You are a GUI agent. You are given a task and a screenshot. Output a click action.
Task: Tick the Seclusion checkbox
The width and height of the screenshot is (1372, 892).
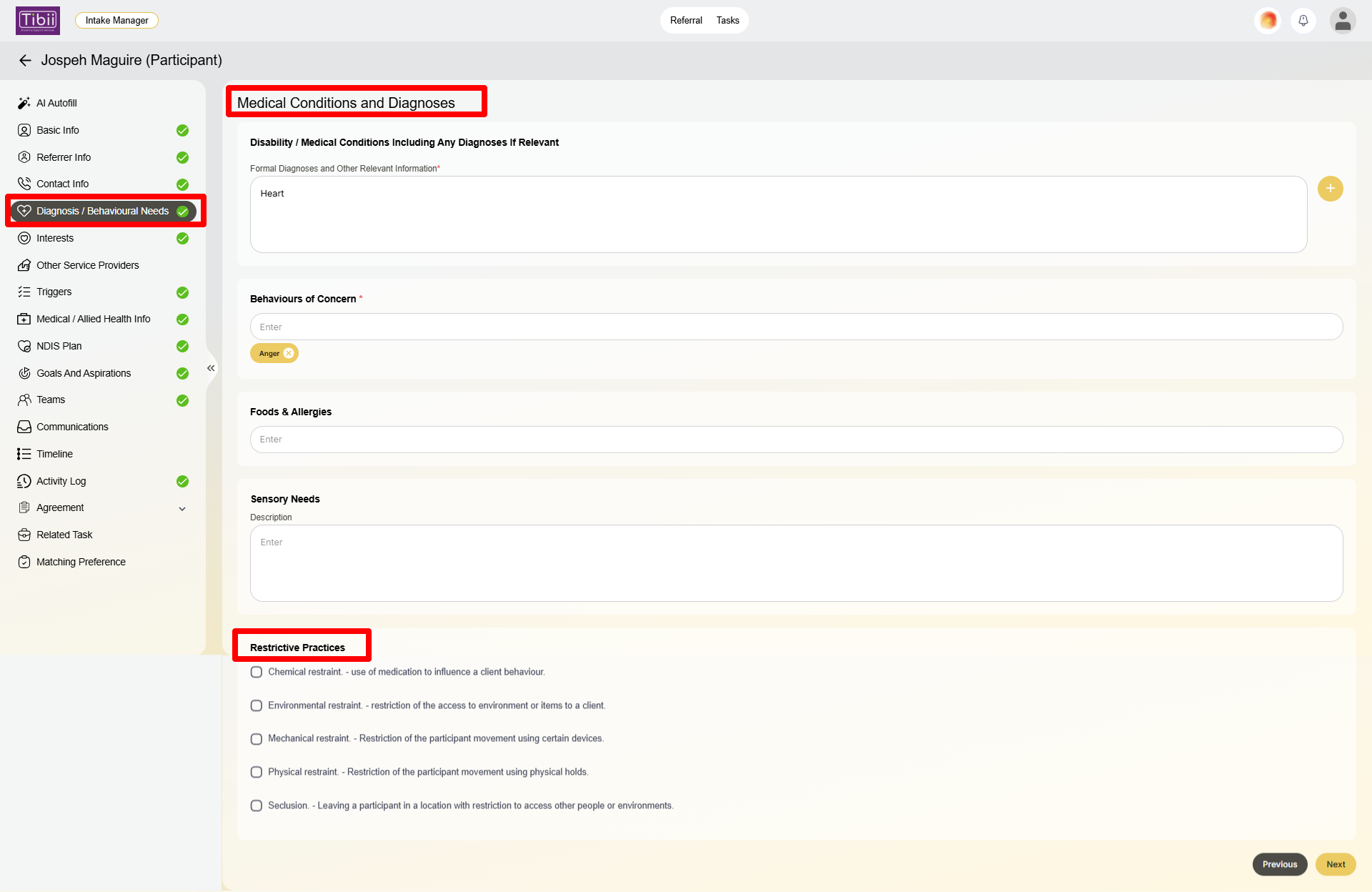click(257, 806)
